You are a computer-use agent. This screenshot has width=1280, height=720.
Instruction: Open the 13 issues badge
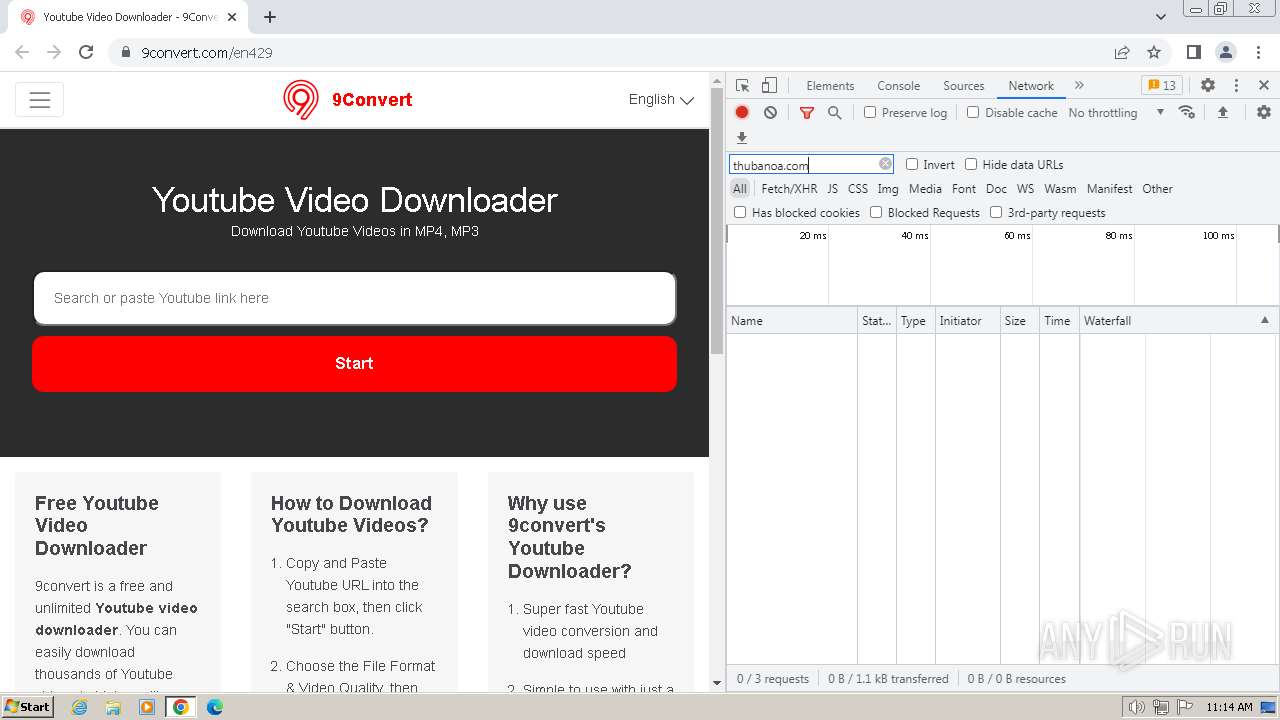1162,86
